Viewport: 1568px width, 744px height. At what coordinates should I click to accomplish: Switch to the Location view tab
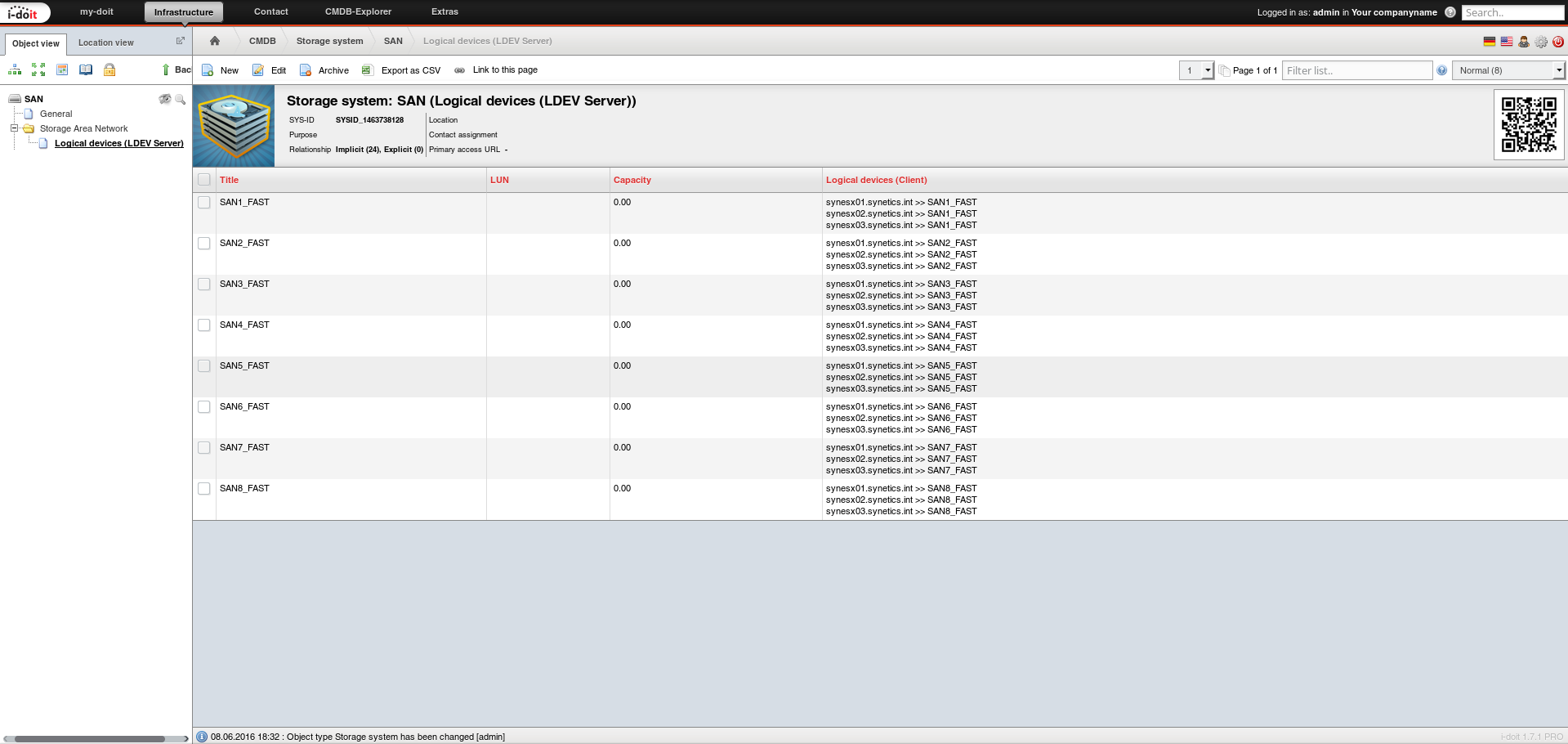[106, 43]
